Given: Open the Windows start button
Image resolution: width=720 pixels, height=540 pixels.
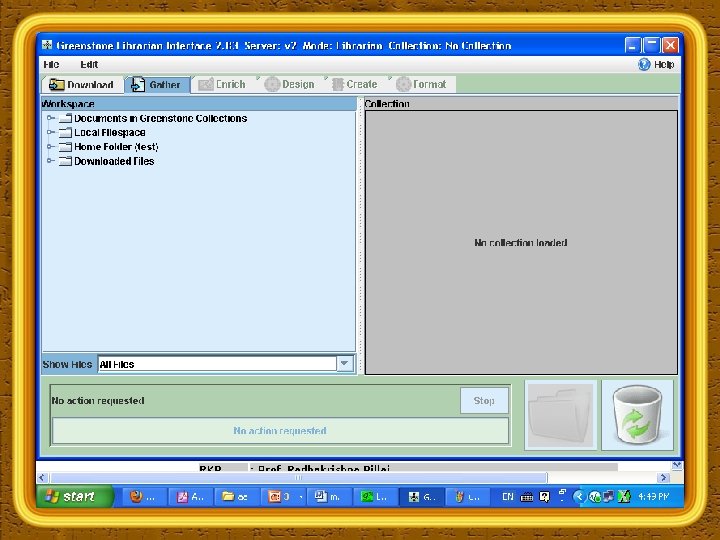Looking at the screenshot, I should [74, 496].
